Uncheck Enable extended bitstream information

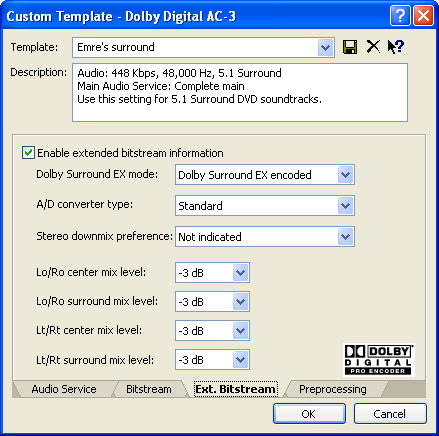tap(28, 153)
